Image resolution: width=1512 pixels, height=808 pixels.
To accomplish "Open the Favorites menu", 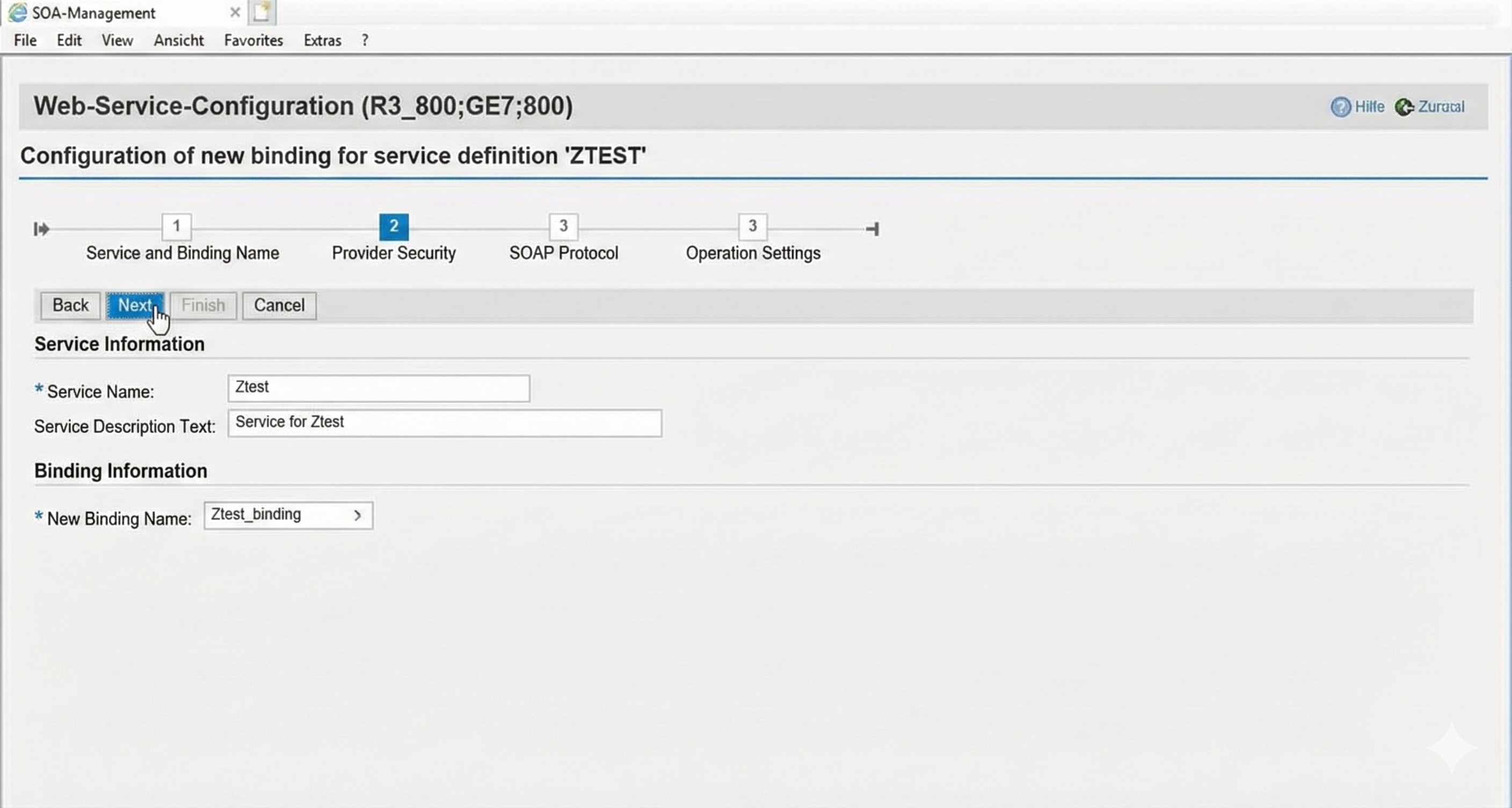I will coord(253,40).
